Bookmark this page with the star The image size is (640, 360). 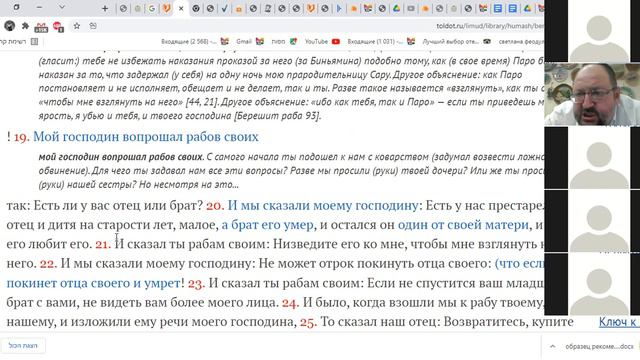[76, 26]
